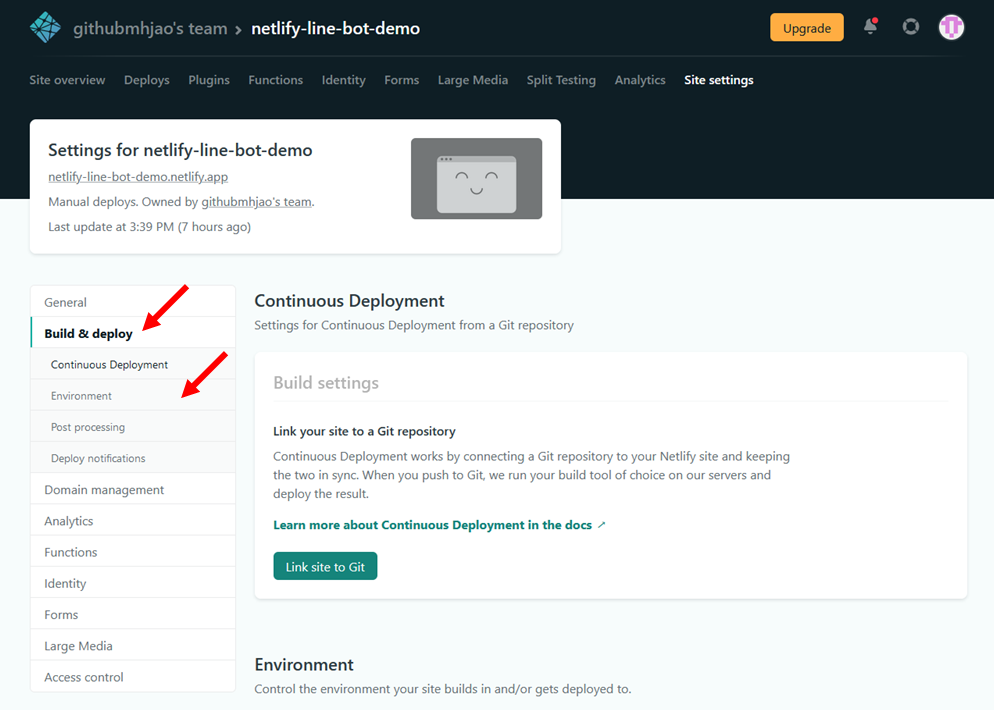Screen dimensions: 994x710
Task: Click the Build settings heading
Action: (x=326, y=383)
